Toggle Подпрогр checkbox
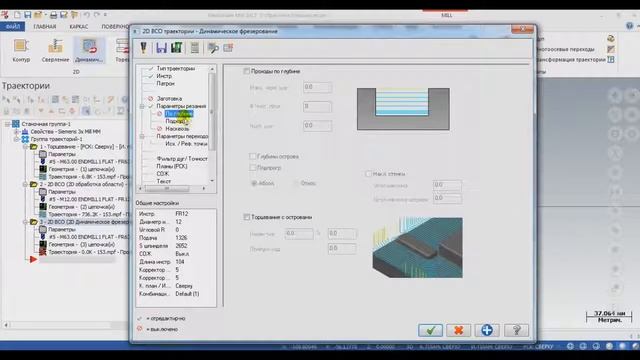640x360 pixels. [x=253, y=168]
